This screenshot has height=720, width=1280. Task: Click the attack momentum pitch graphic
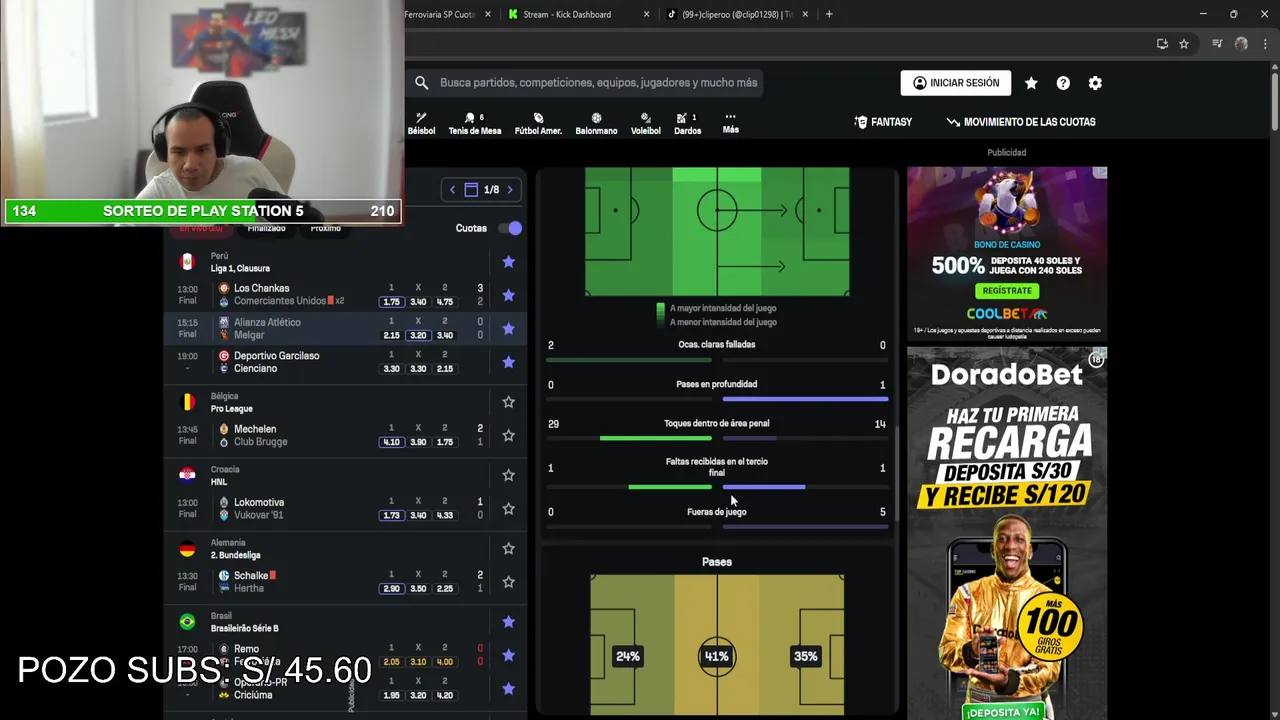[717, 231]
